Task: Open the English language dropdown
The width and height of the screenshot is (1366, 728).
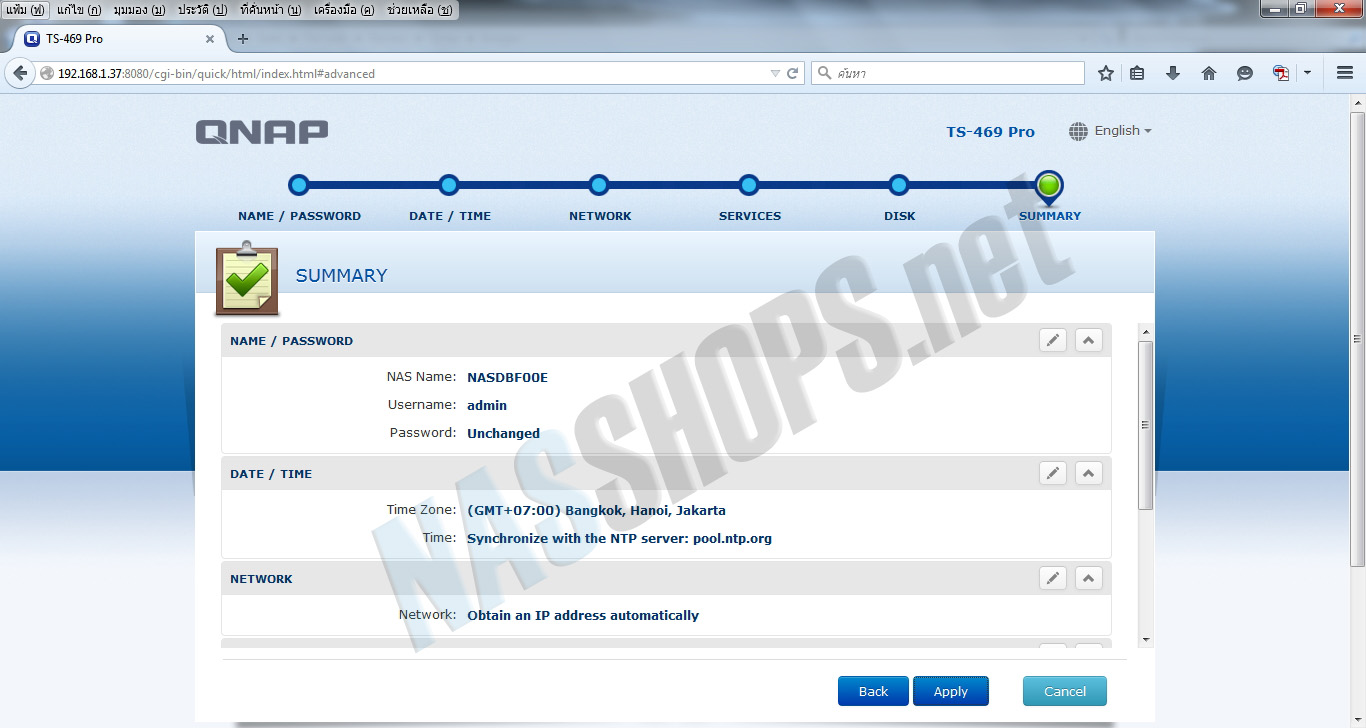Action: coord(1123,131)
